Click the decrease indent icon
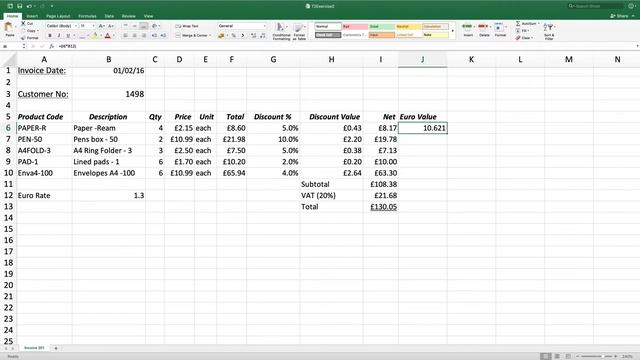 pos(154,36)
